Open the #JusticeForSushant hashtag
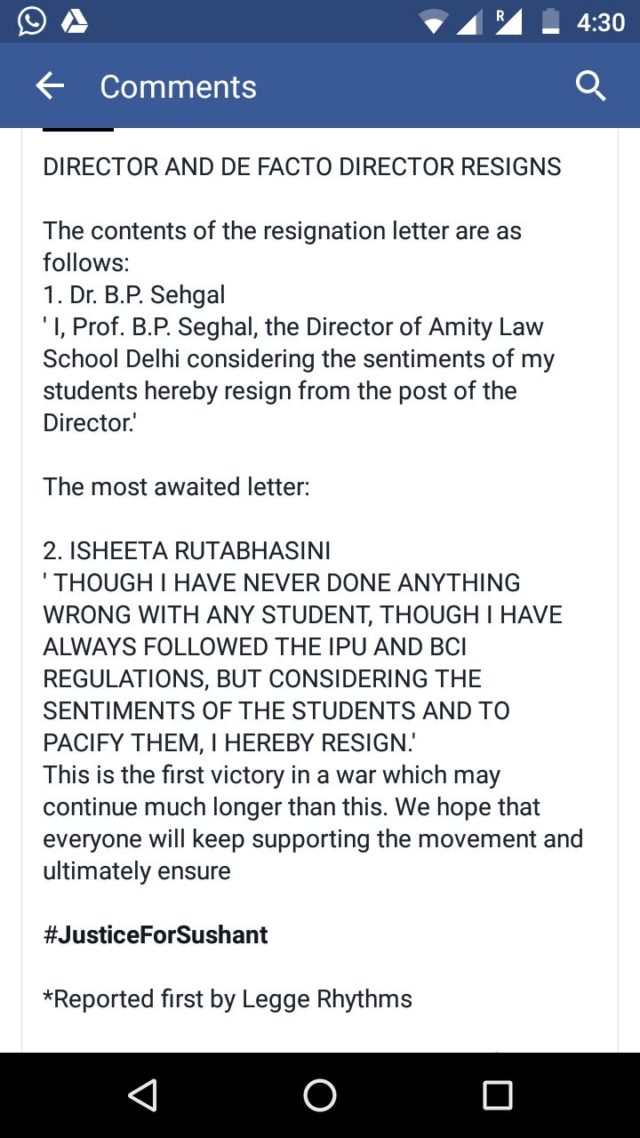 coord(155,935)
